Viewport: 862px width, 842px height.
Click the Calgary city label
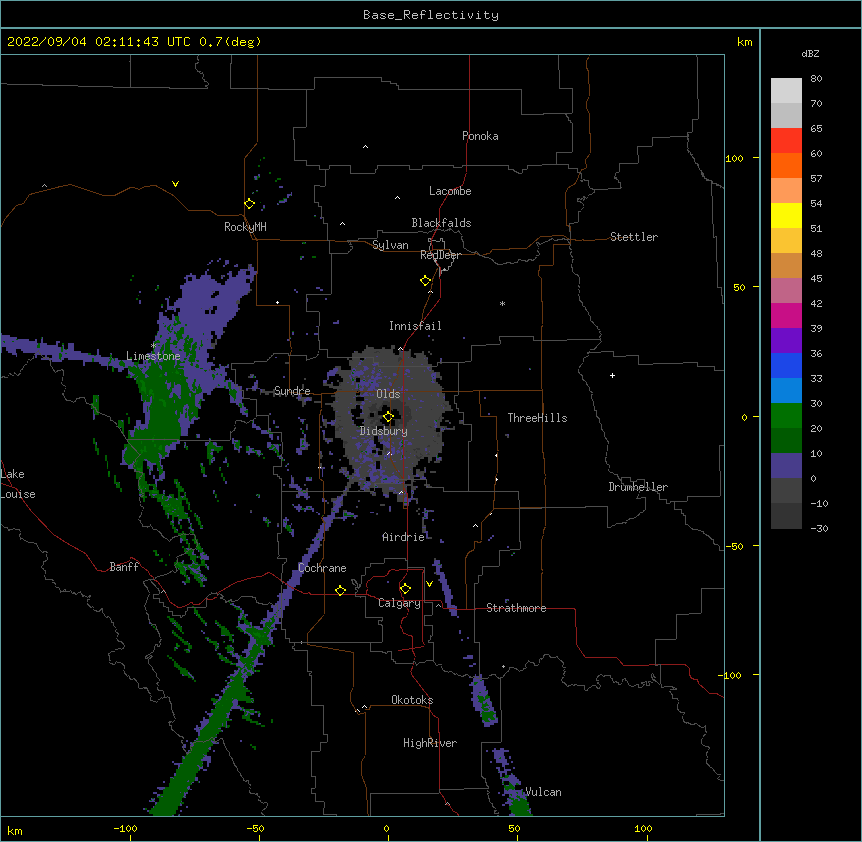pos(399,603)
